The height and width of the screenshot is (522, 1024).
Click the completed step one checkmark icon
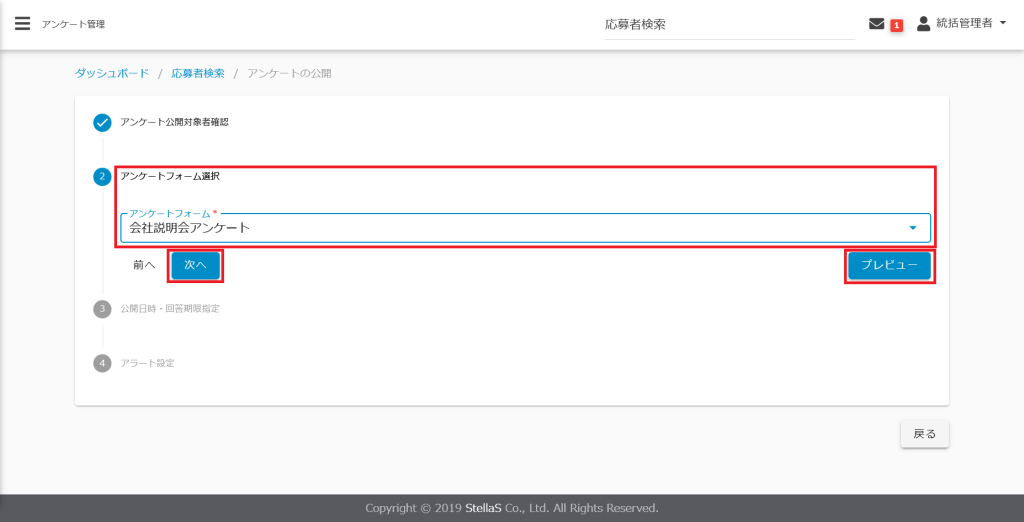point(102,122)
